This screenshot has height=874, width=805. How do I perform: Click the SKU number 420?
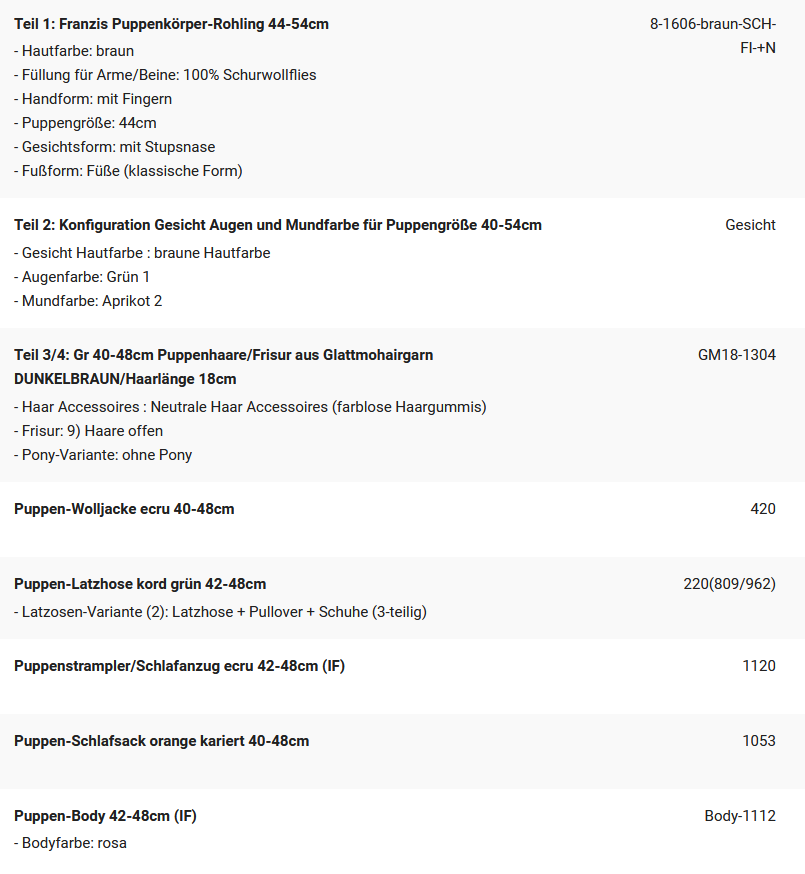pyautogui.click(x=763, y=509)
